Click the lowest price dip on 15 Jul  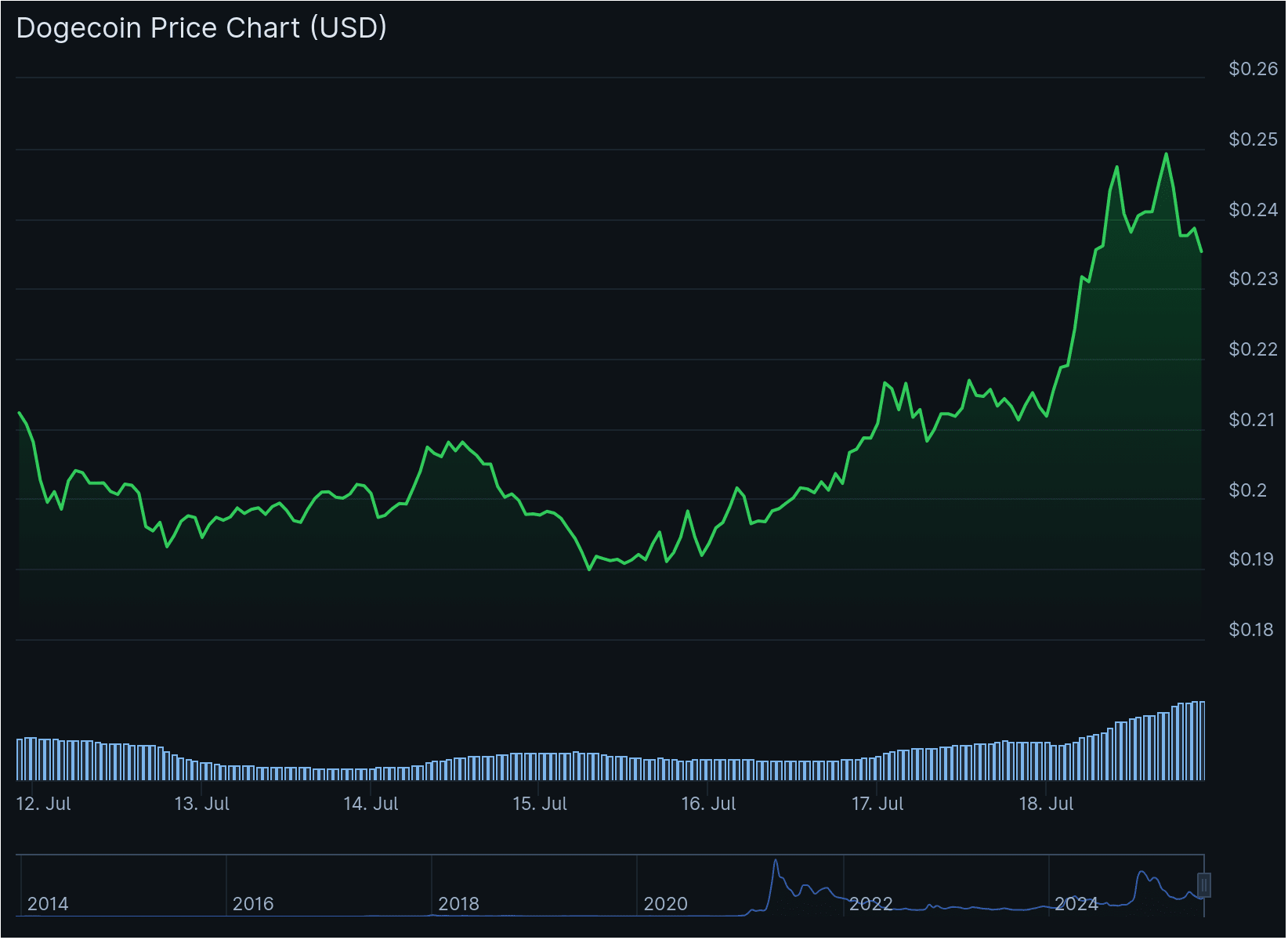tap(589, 569)
